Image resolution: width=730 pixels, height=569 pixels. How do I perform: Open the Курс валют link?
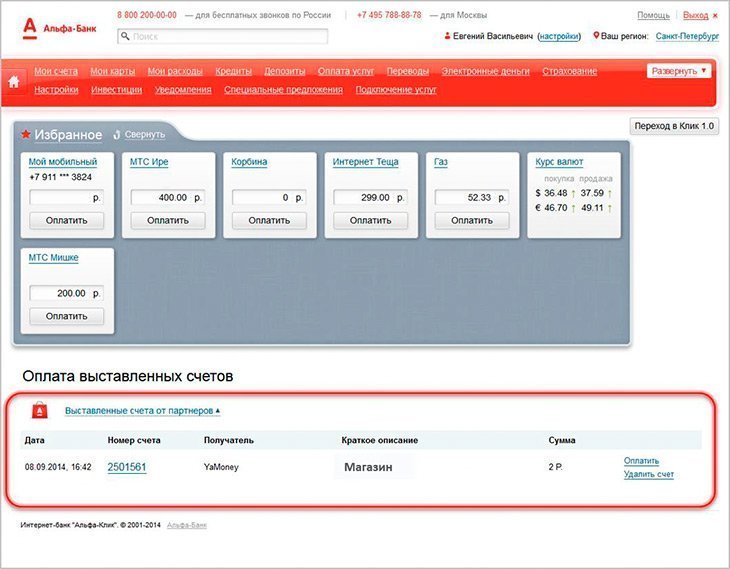pyautogui.click(x=559, y=162)
